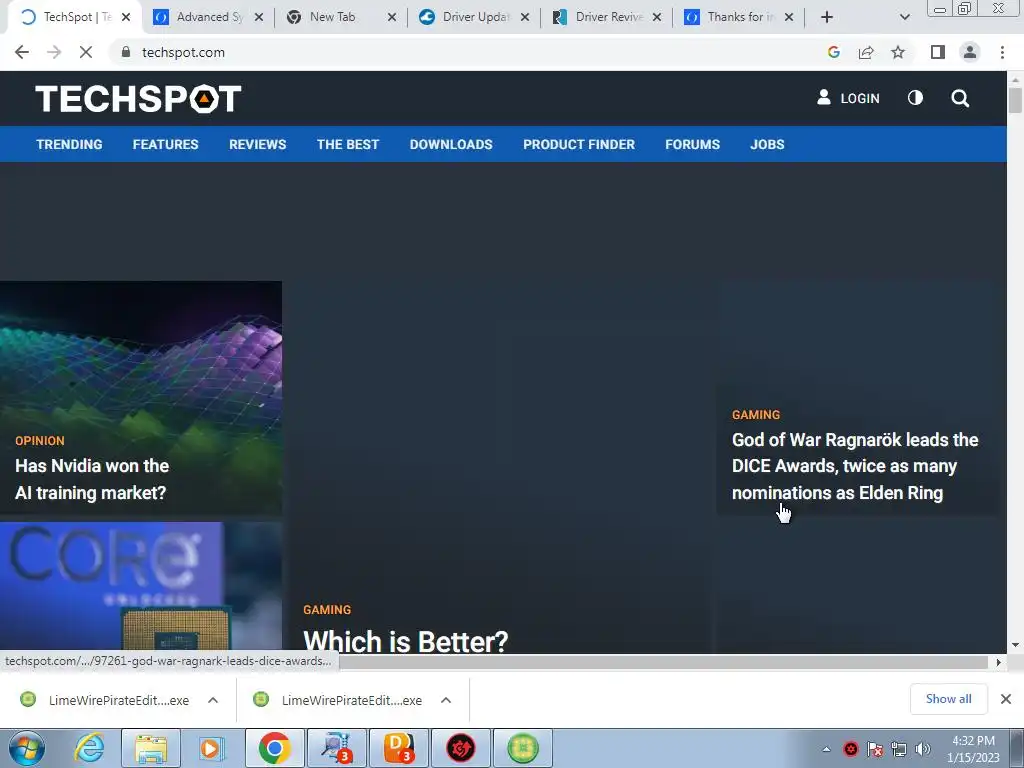This screenshot has width=1024, height=768.
Task: Click the OPINION category label
Action: [40, 441]
